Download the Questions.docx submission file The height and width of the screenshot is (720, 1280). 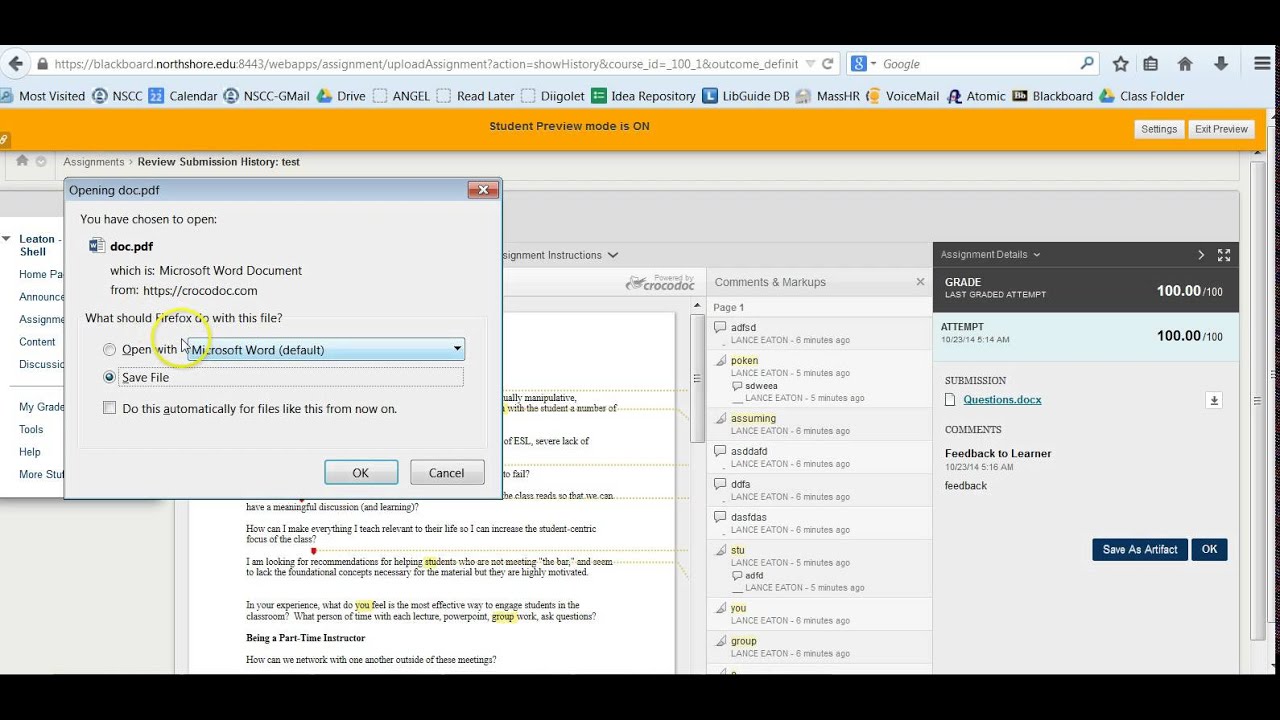[x=1214, y=400]
